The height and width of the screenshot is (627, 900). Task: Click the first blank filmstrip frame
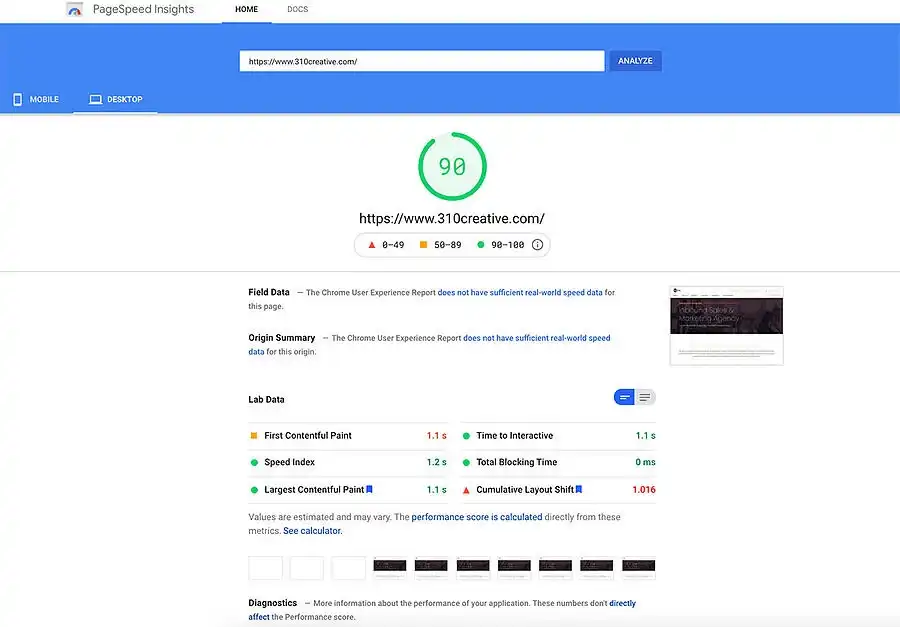(265, 568)
